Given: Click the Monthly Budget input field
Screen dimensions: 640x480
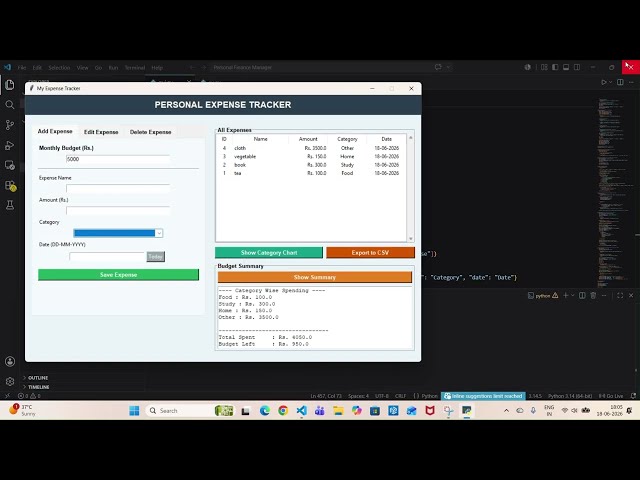Looking at the screenshot, I should [x=118, y=159].
